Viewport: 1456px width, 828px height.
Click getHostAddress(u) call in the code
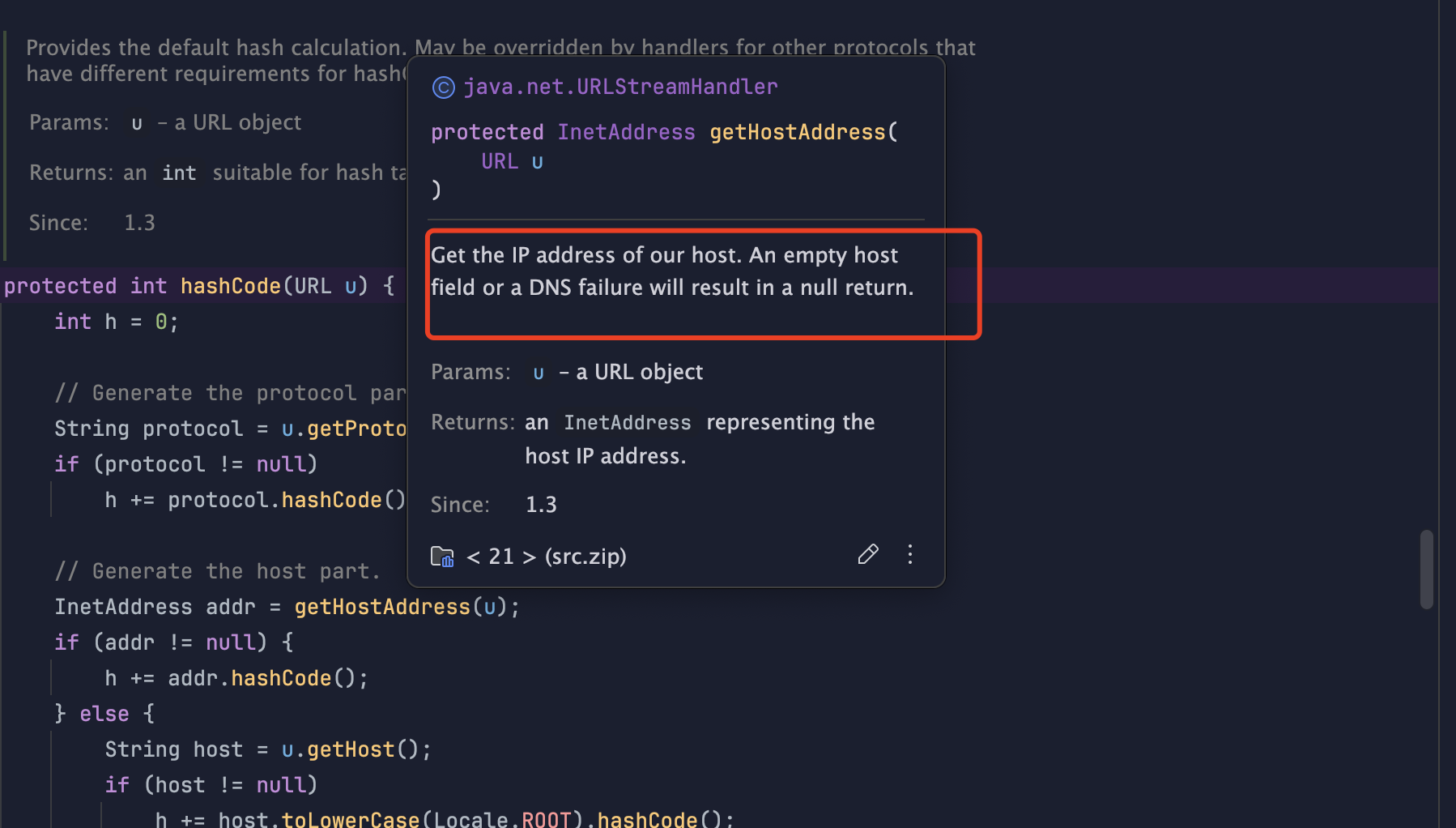click(x=382, y=607)
